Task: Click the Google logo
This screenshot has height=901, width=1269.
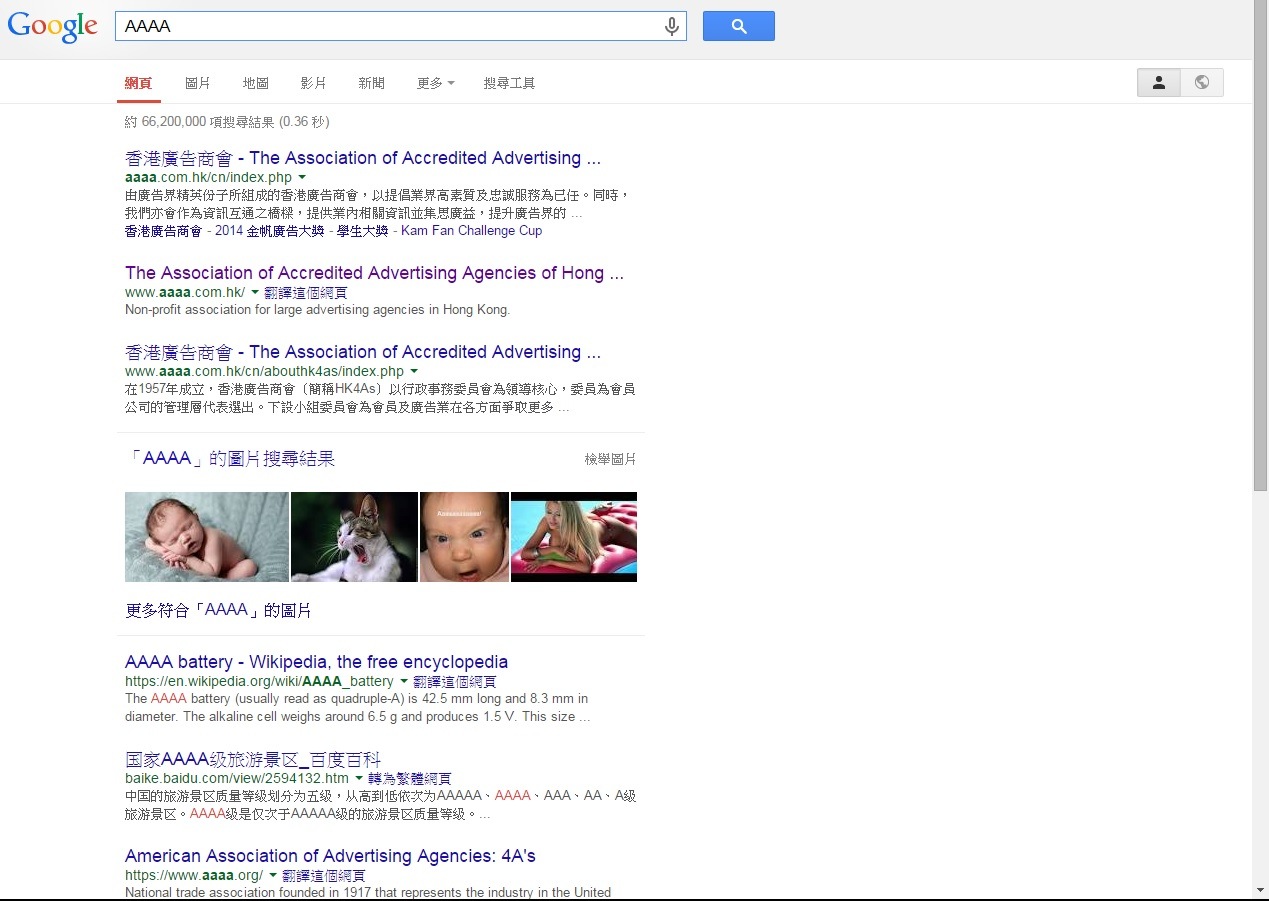Action: 52,27
